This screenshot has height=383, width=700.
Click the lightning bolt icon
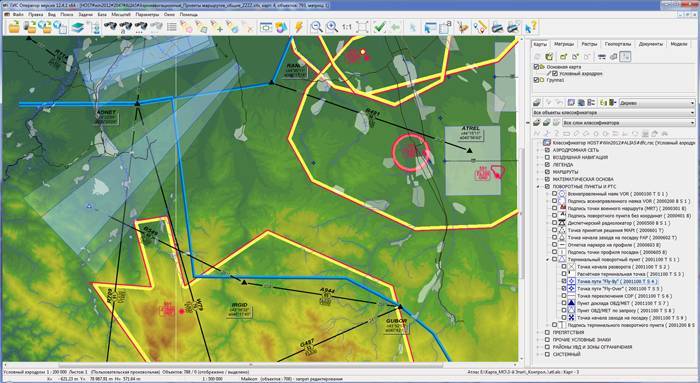299,27
